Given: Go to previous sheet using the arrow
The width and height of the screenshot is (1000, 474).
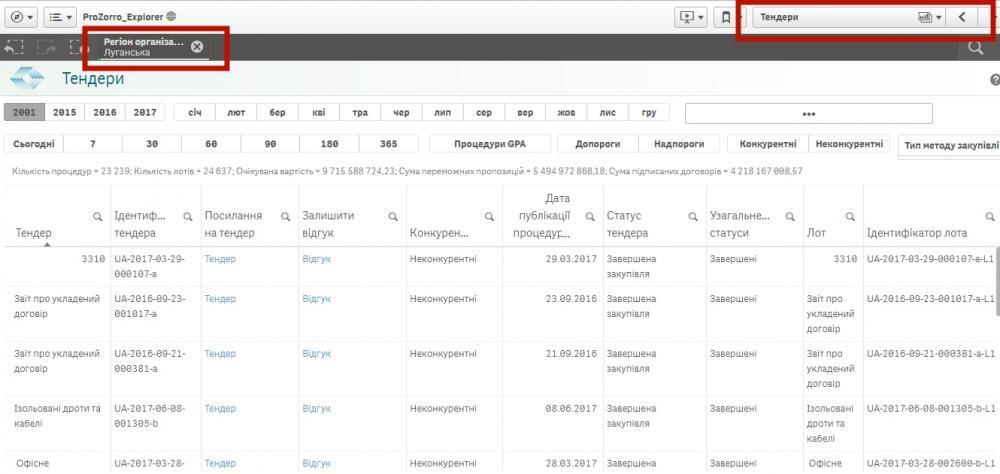Looking at the screenshot, I should 962,17.
